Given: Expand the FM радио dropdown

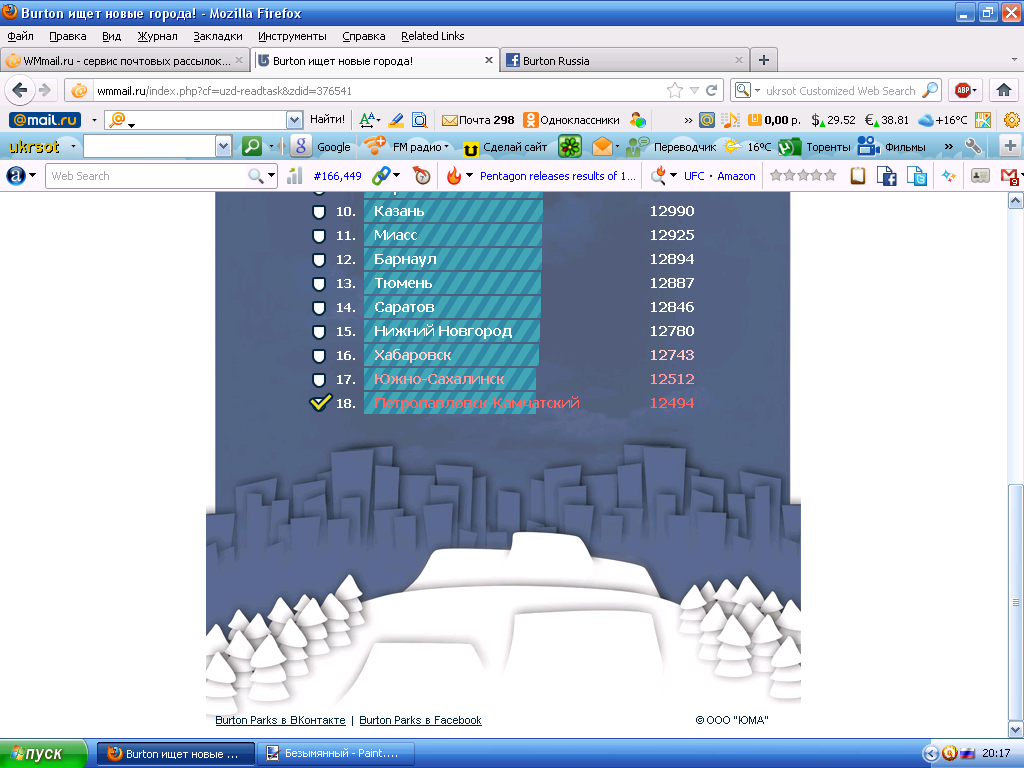Looking at the screenshot, I should [x=446, y=146].
